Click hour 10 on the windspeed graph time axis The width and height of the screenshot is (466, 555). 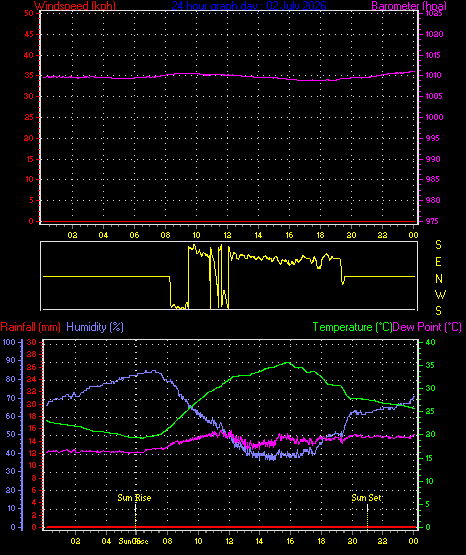[196, 235]
